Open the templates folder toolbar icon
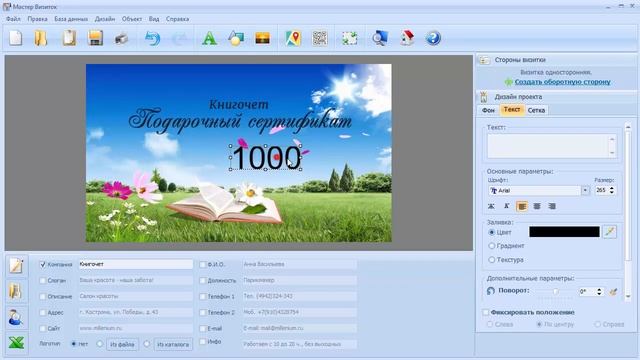 point(41,38)
